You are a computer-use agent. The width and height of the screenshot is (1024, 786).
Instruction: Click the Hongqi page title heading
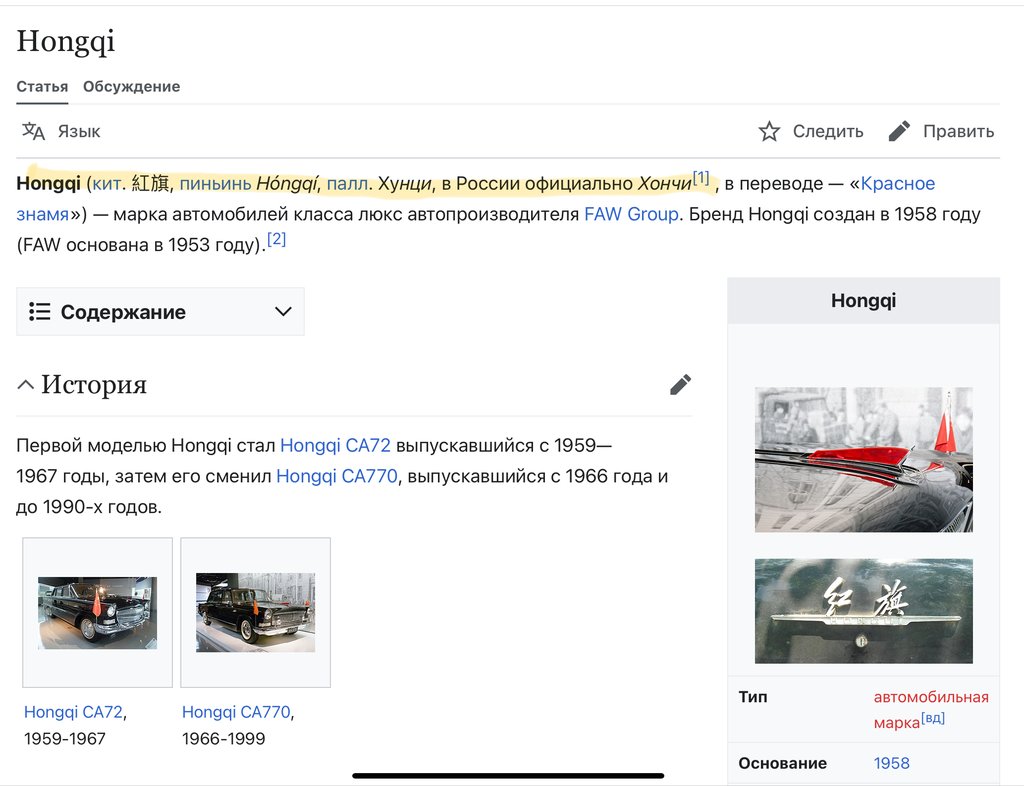pos(65,42)
